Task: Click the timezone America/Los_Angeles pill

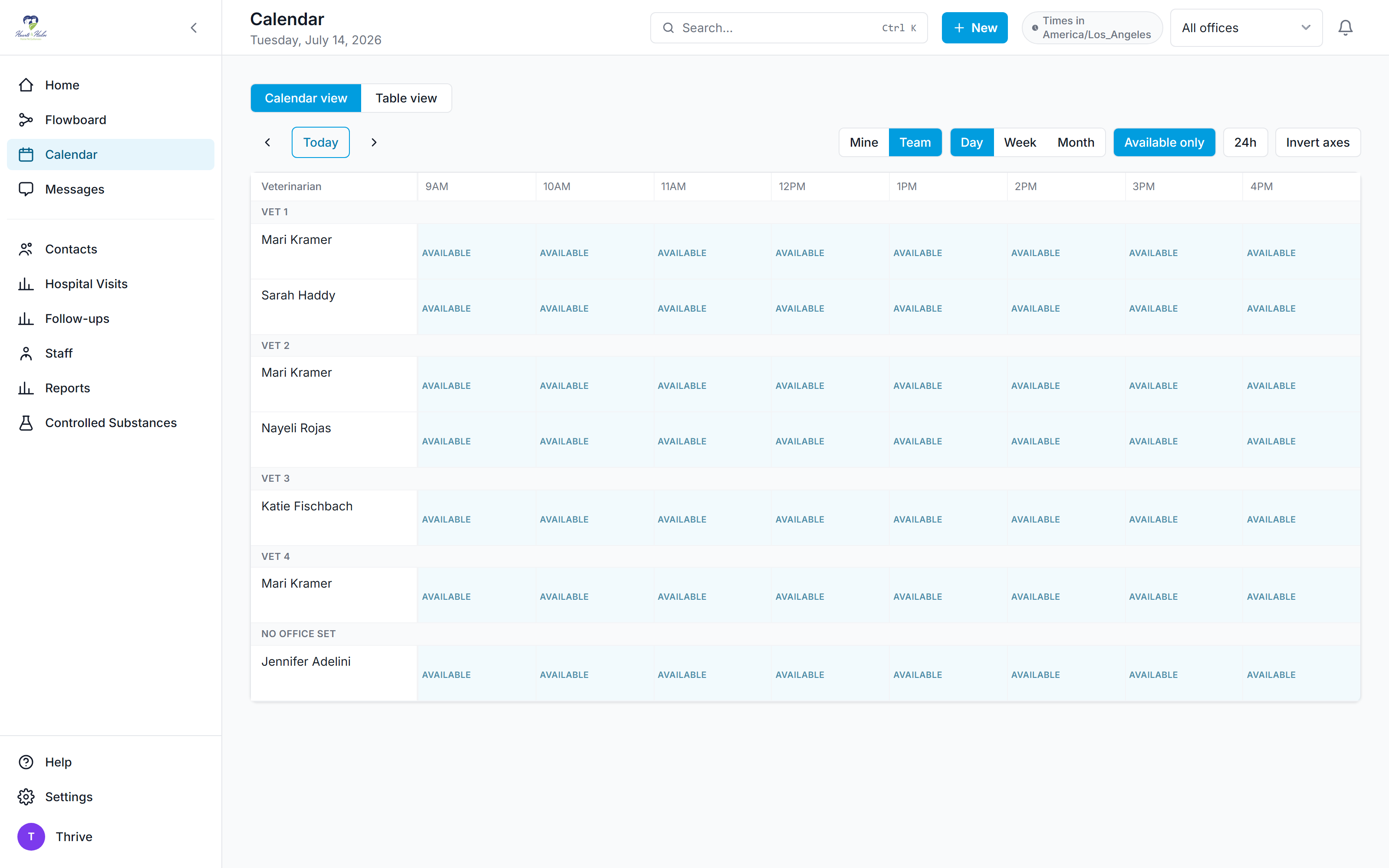Action: (x=1092, y=27)
